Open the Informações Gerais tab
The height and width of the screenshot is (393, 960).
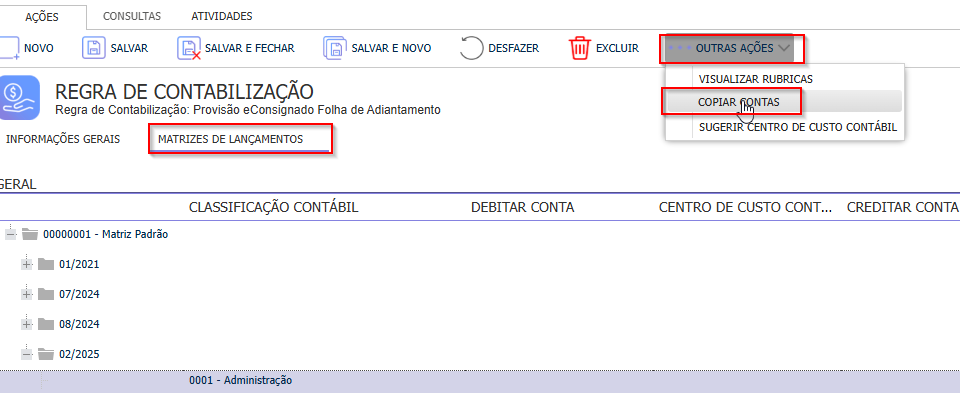click(63, 139)
